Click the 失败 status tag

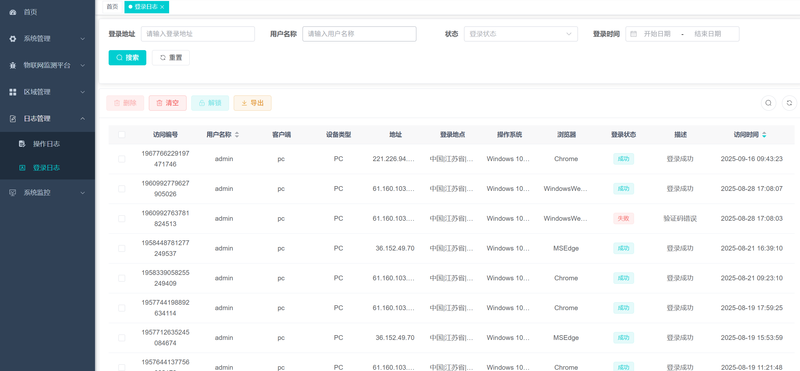623,218
